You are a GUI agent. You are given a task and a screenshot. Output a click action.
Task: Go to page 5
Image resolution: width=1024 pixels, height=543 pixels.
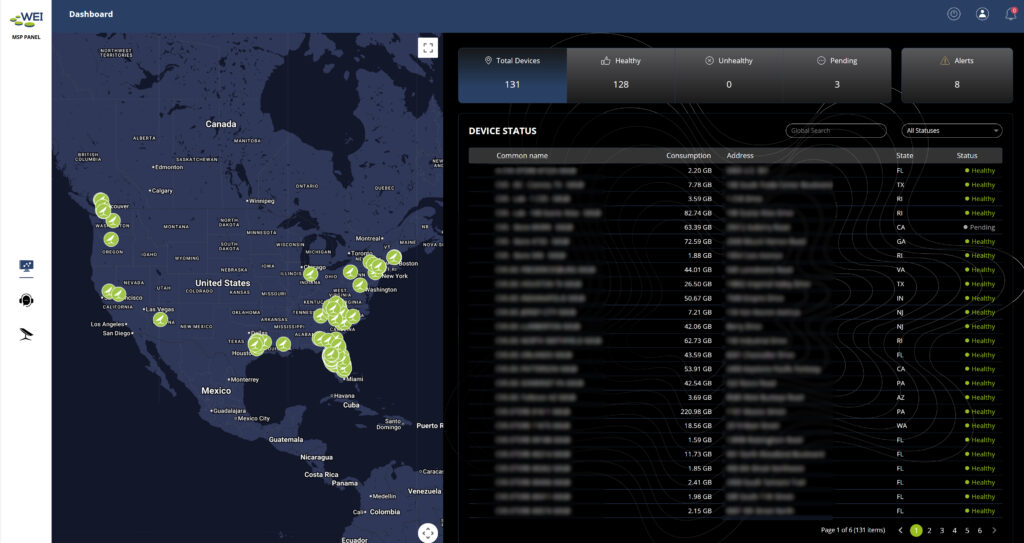click(967, 531)
